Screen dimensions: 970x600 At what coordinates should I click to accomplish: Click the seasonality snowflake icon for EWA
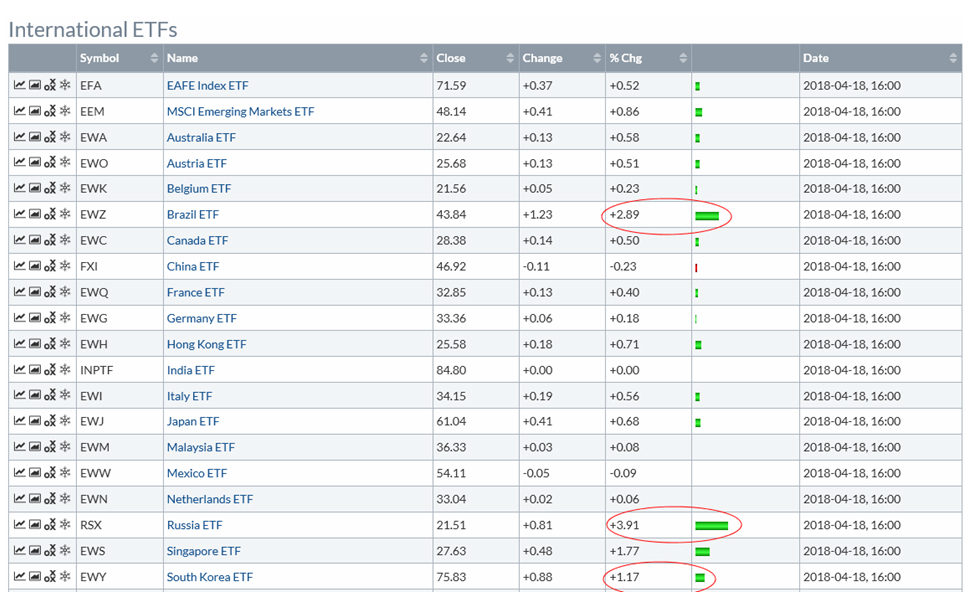66,138
